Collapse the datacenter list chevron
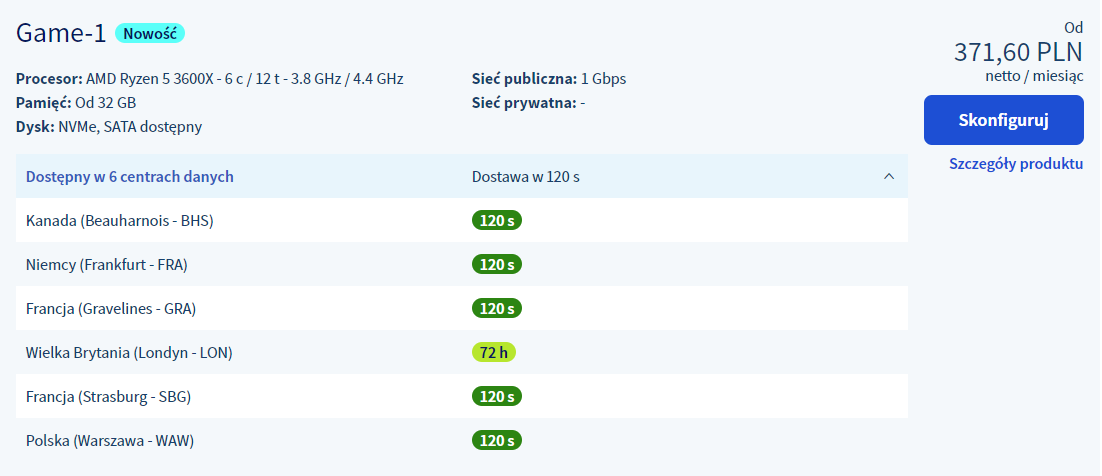 (888, 177)
